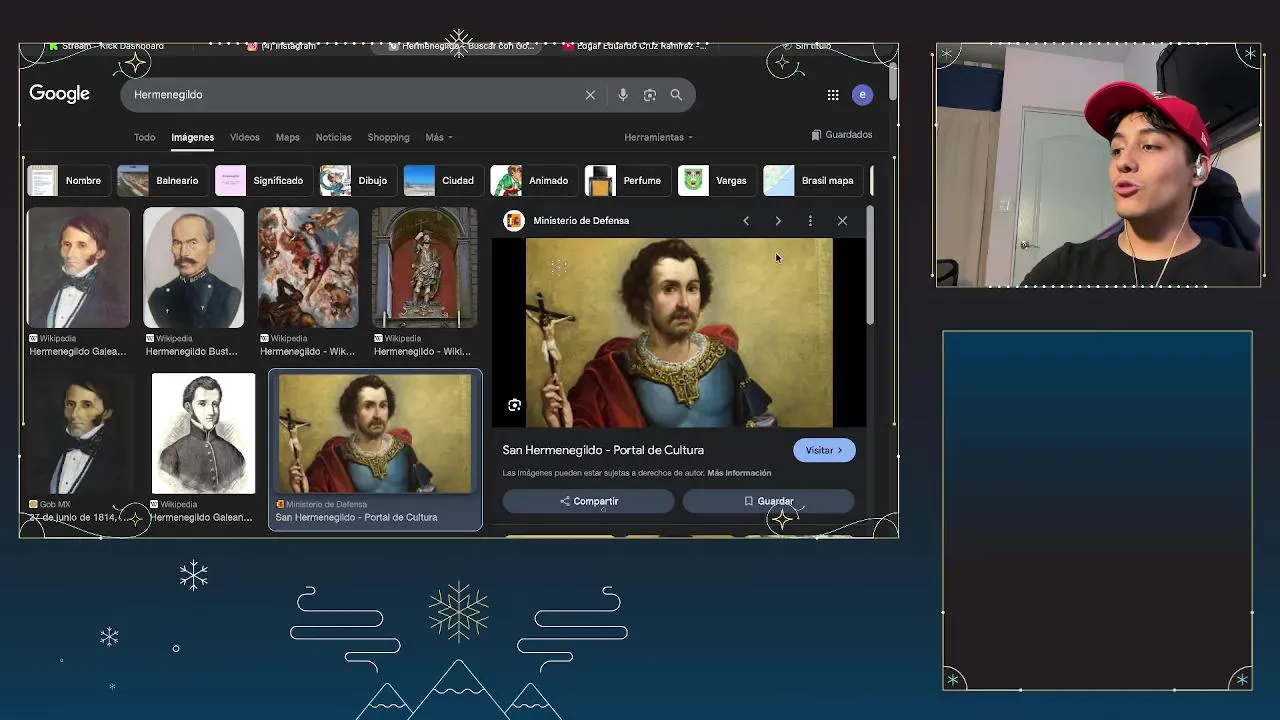Screen dimensions: 1280x720
Task: Select the Dibujo filter chip
Action: 356,181
